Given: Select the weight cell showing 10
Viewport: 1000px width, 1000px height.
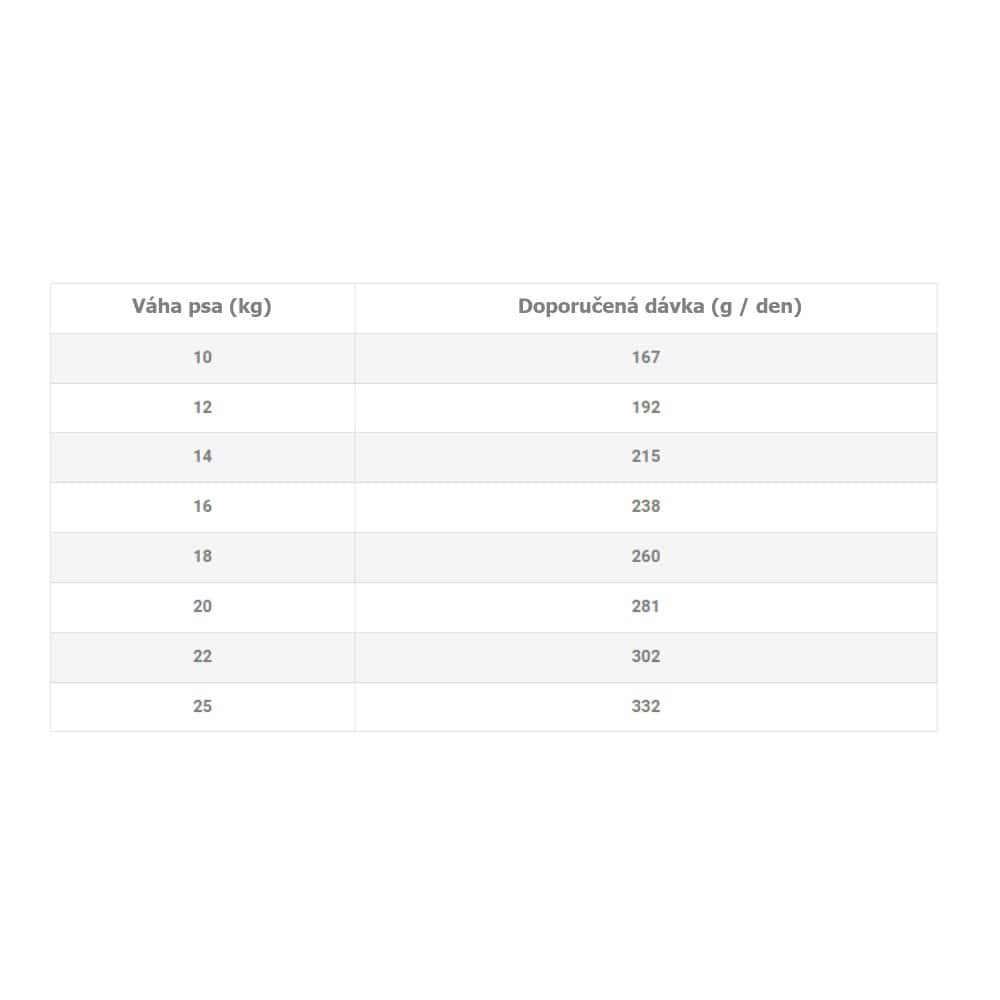Looking at the screenshot, I should [x=203, y=358].
